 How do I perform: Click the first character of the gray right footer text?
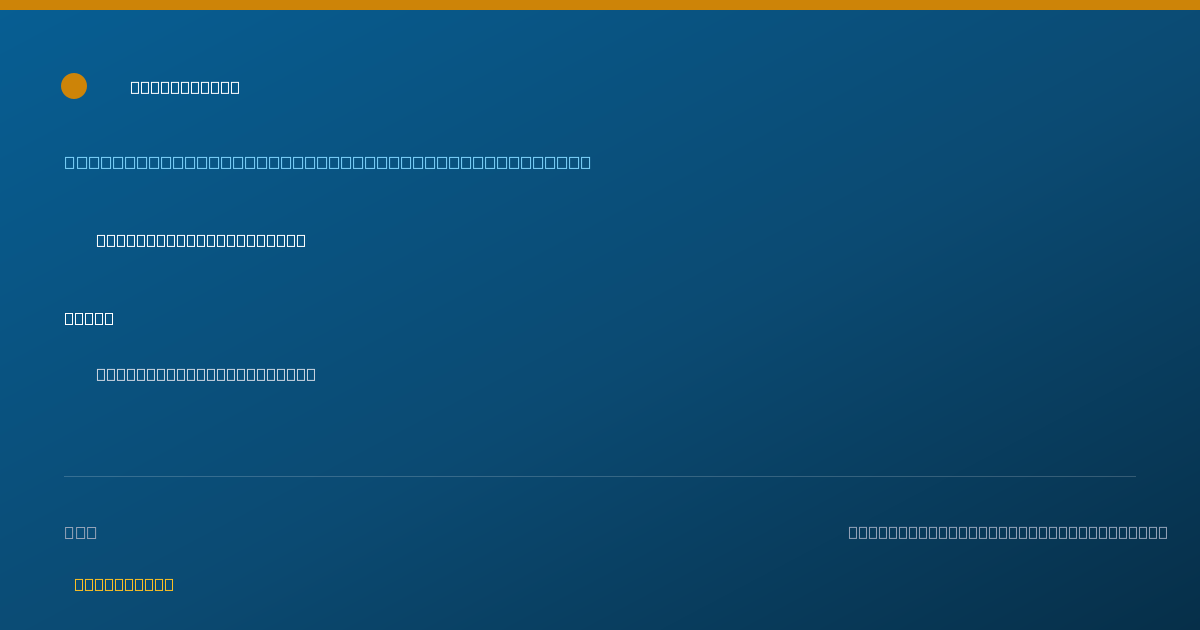click(853, 532)
